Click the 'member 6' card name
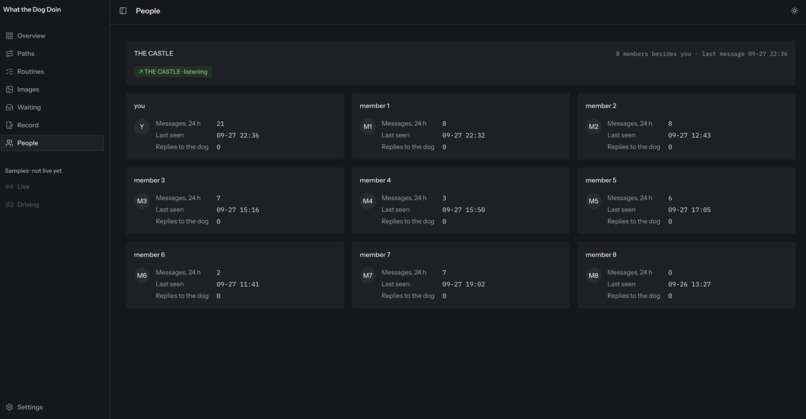This screenshot has width=806, height=419. [150, 255]
